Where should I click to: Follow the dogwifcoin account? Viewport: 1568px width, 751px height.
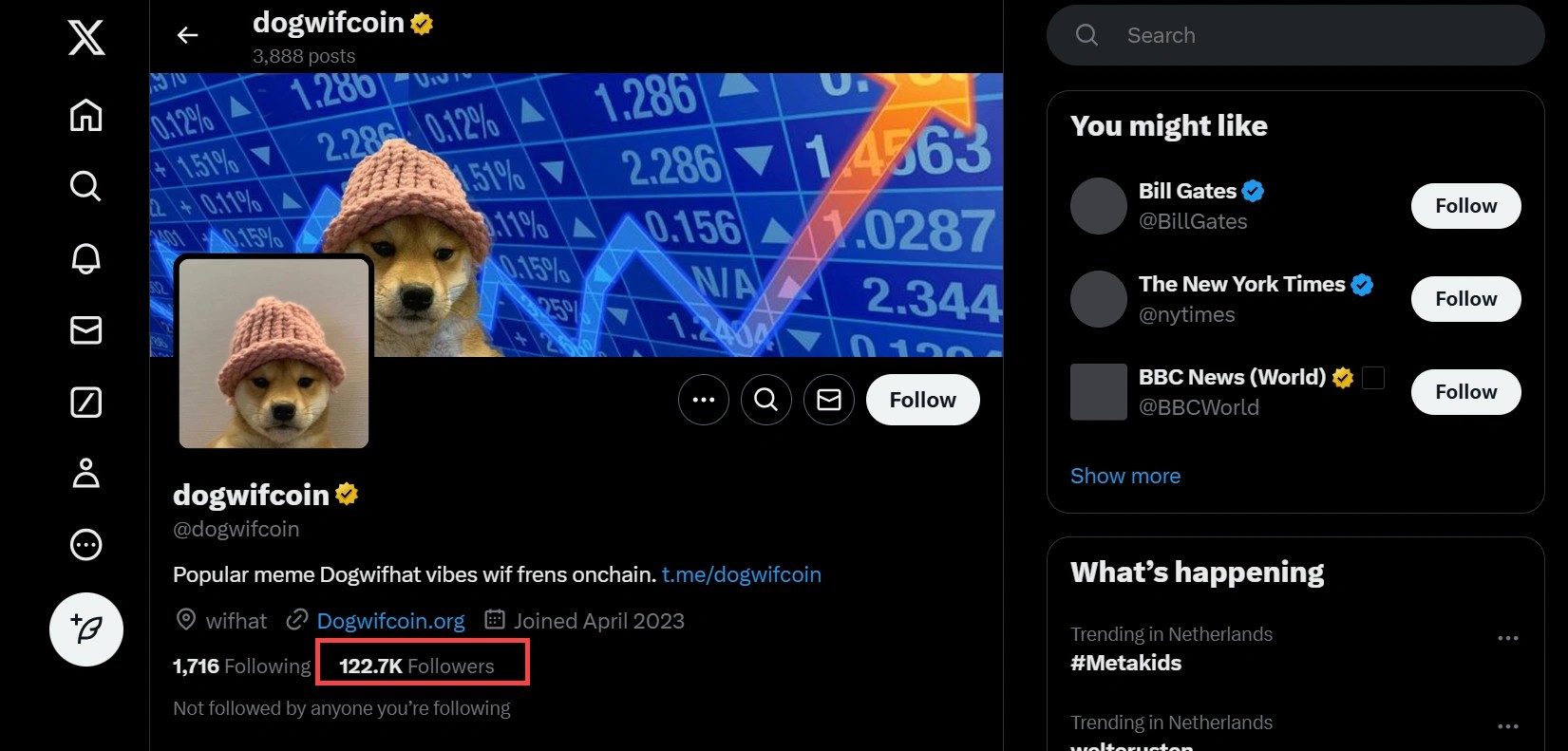click(922, 400)
